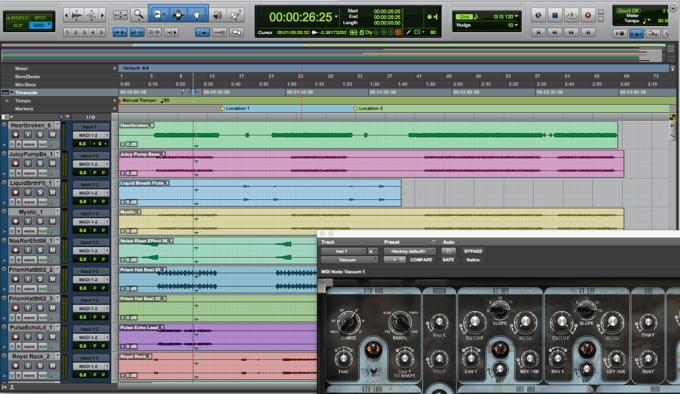This screenshot has height=394, width=680.
Task: Start playback in transport
Action: (x=571, y=15)
